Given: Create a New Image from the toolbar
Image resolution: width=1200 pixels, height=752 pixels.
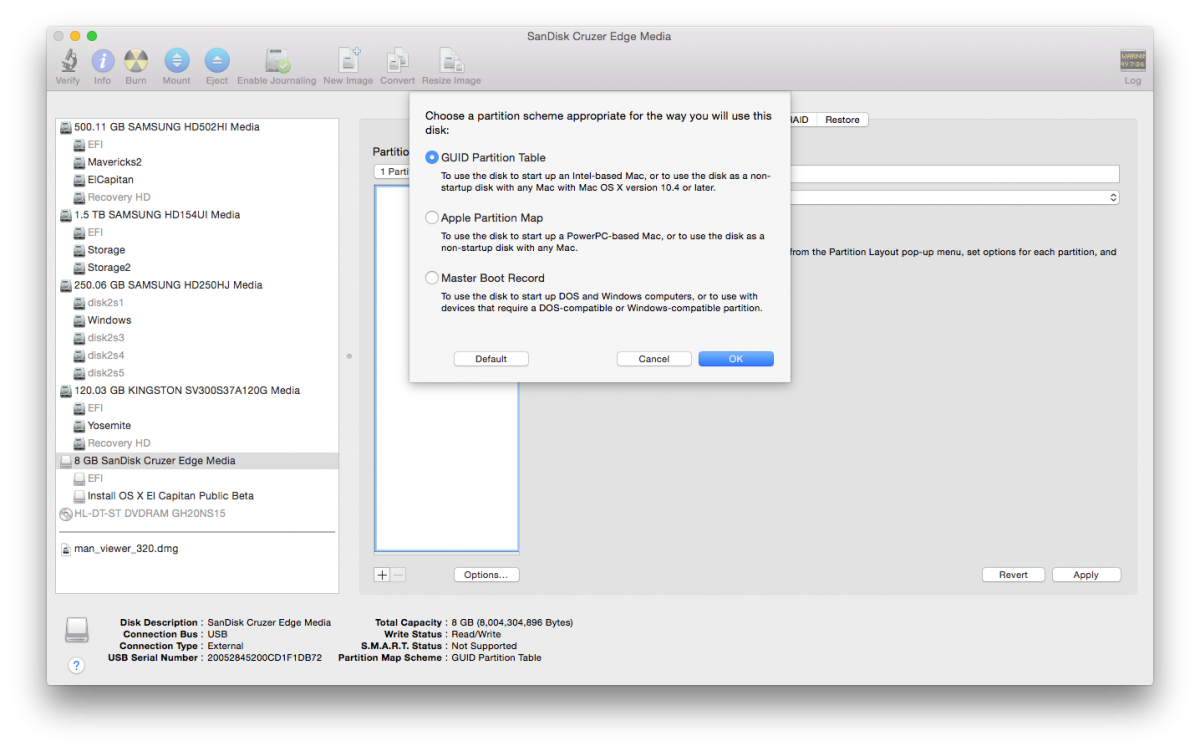Looking at the screenshot, I should (348, 61).
